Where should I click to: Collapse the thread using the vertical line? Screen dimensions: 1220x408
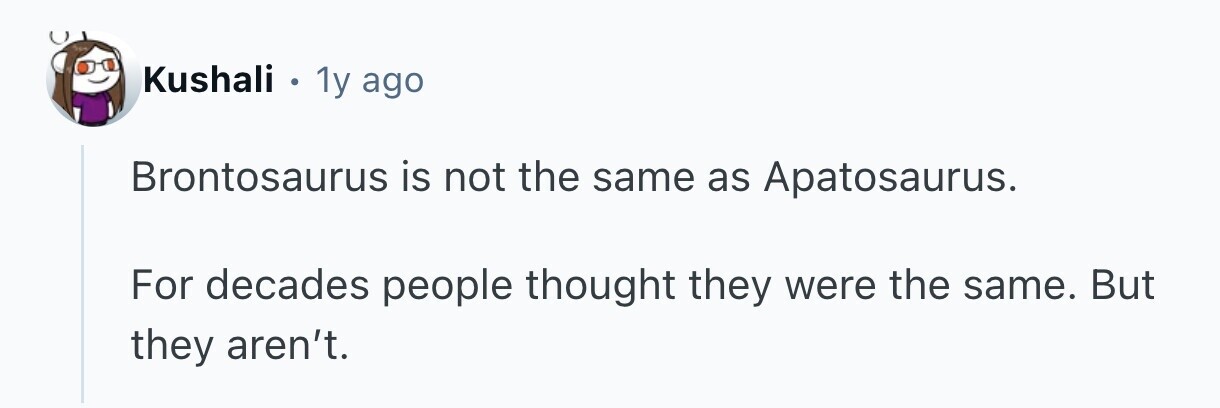click(x=83, y=272)
